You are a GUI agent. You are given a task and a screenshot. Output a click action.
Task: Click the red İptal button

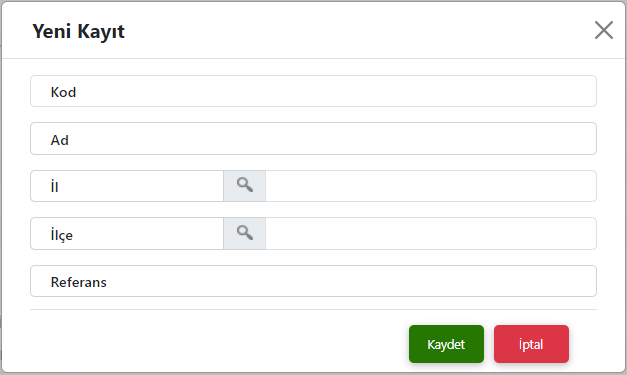(531, 344)
